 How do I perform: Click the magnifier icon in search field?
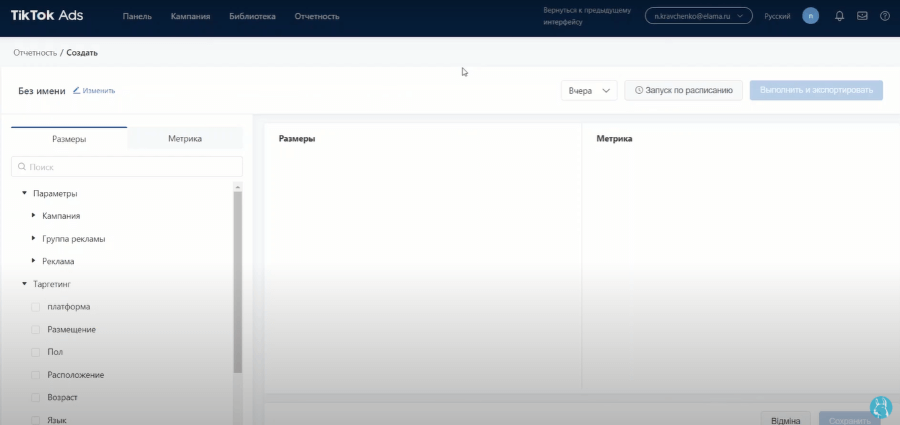pyautogui.click(x=21, y=167)
